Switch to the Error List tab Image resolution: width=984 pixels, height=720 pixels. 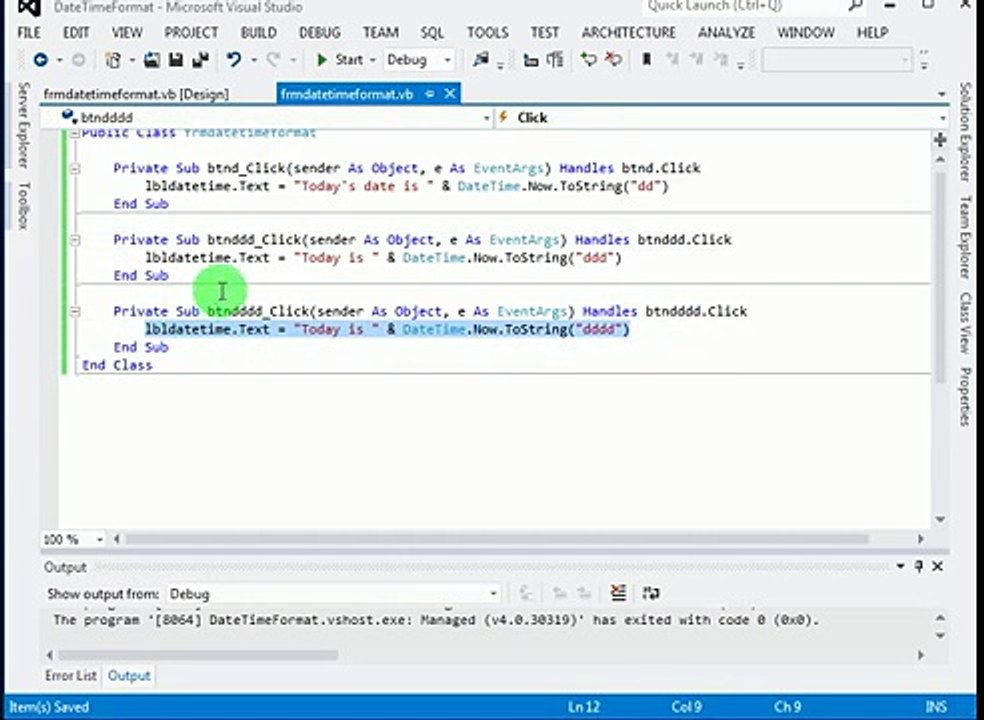[70, 675]
